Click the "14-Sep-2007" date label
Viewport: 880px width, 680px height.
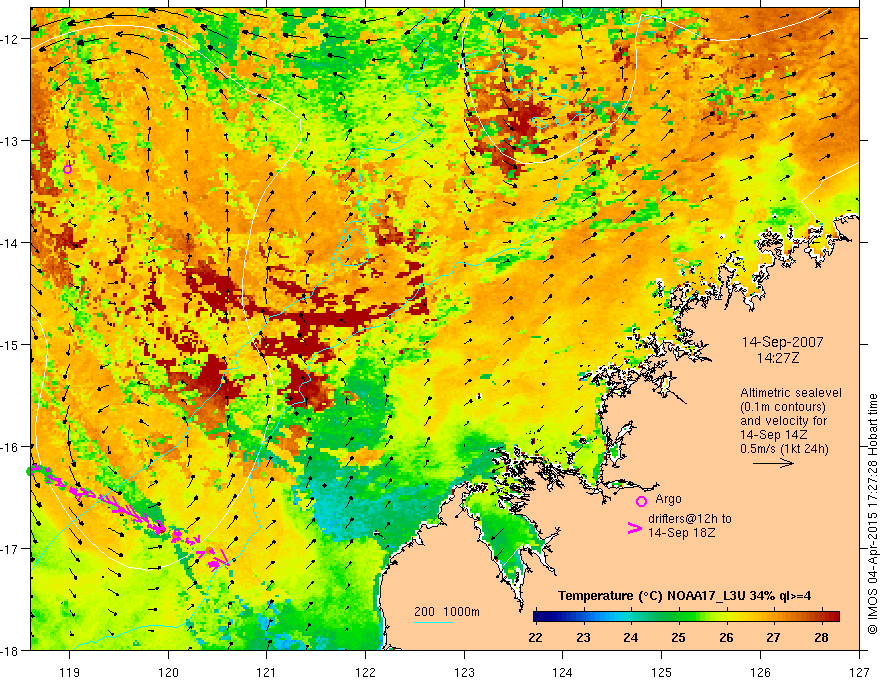tap(782, 342)
